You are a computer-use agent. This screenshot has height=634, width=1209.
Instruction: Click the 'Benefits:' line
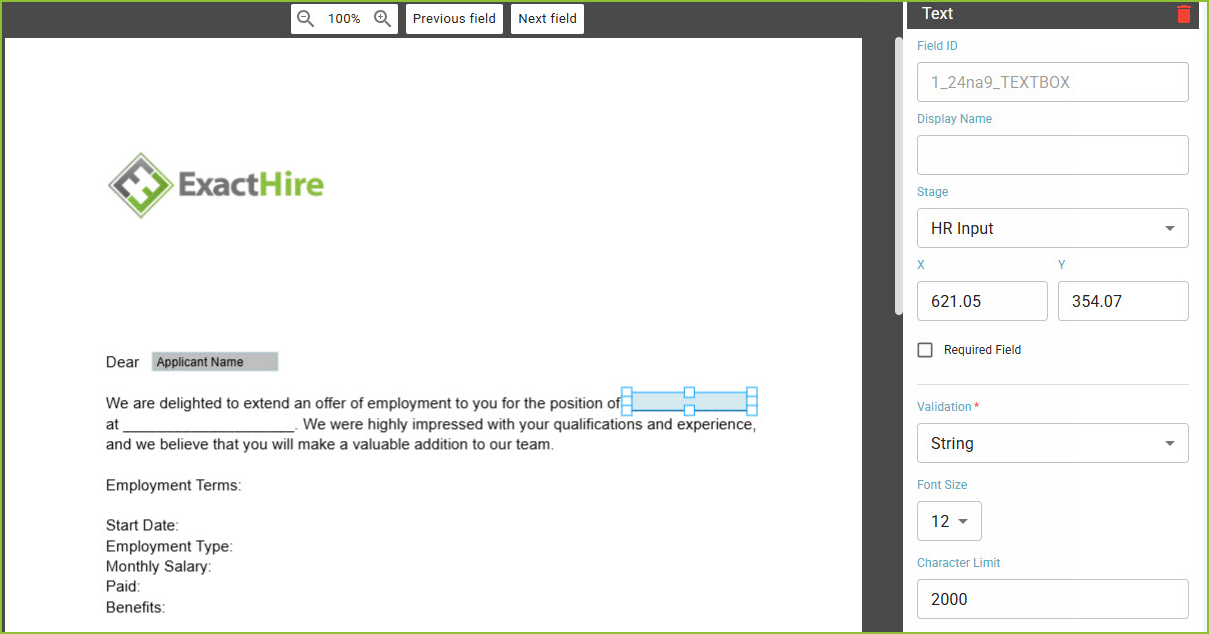pyautogui.click(x=136, y=607)
